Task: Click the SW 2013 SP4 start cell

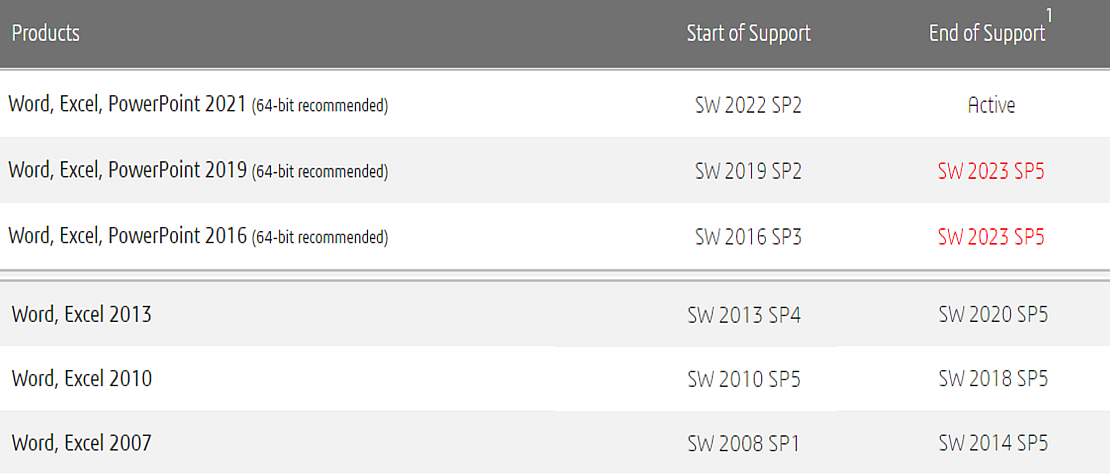Action: pos(744,315)
